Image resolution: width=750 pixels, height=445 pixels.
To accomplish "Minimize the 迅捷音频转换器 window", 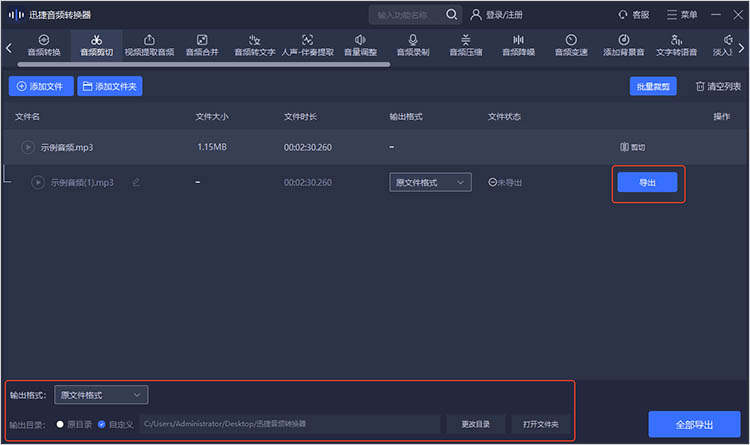I will pyautogui.click(x=716, y=15).
